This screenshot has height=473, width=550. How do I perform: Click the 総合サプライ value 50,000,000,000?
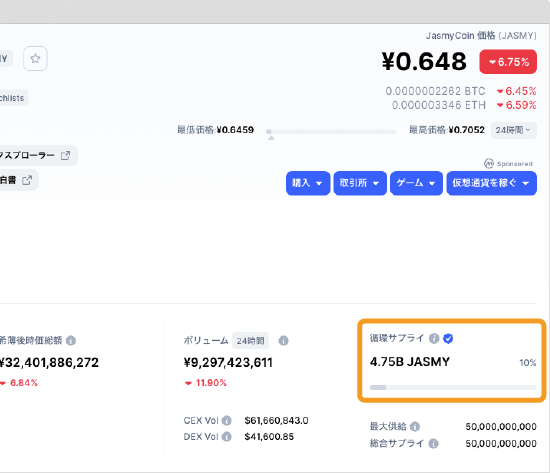pos(501,444)
